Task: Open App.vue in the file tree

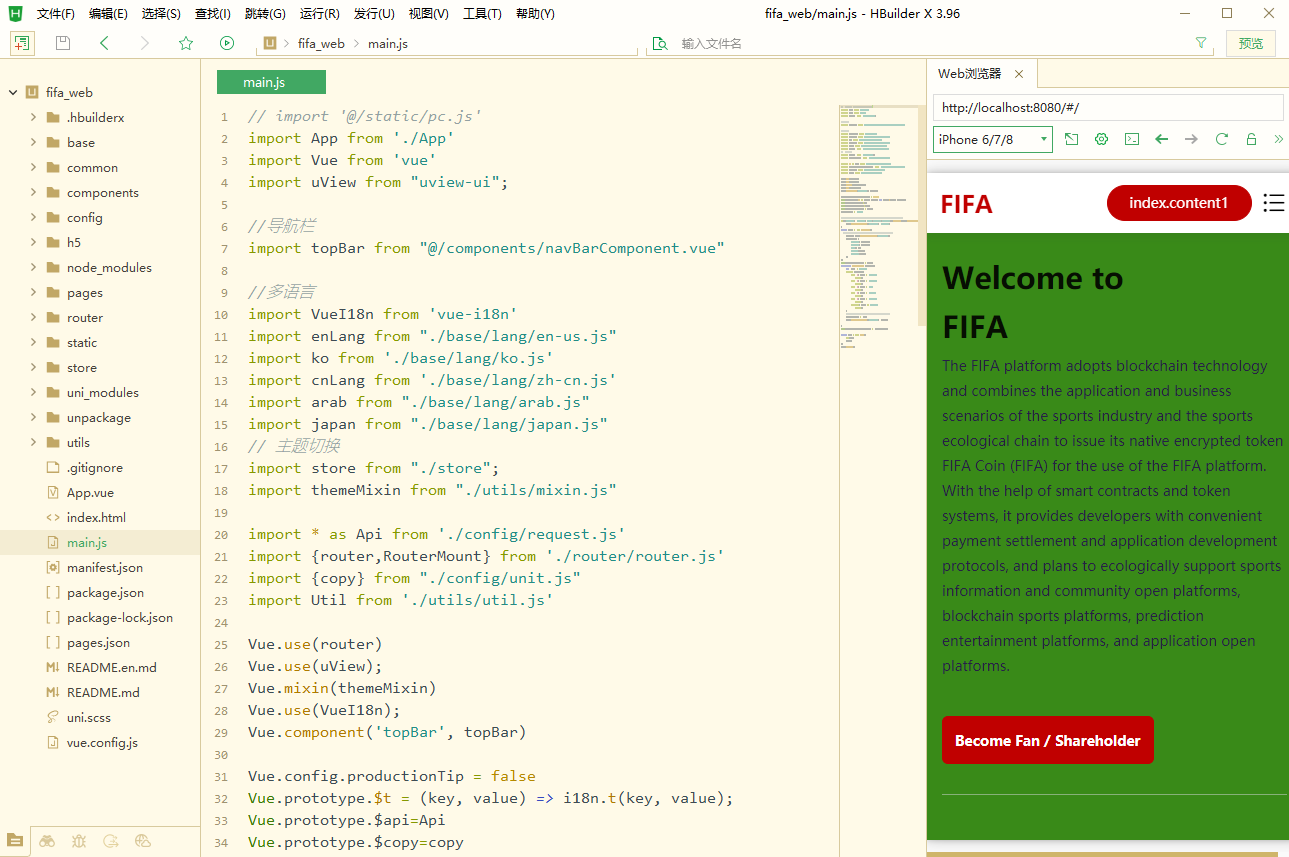Action: tap(90, 492)
